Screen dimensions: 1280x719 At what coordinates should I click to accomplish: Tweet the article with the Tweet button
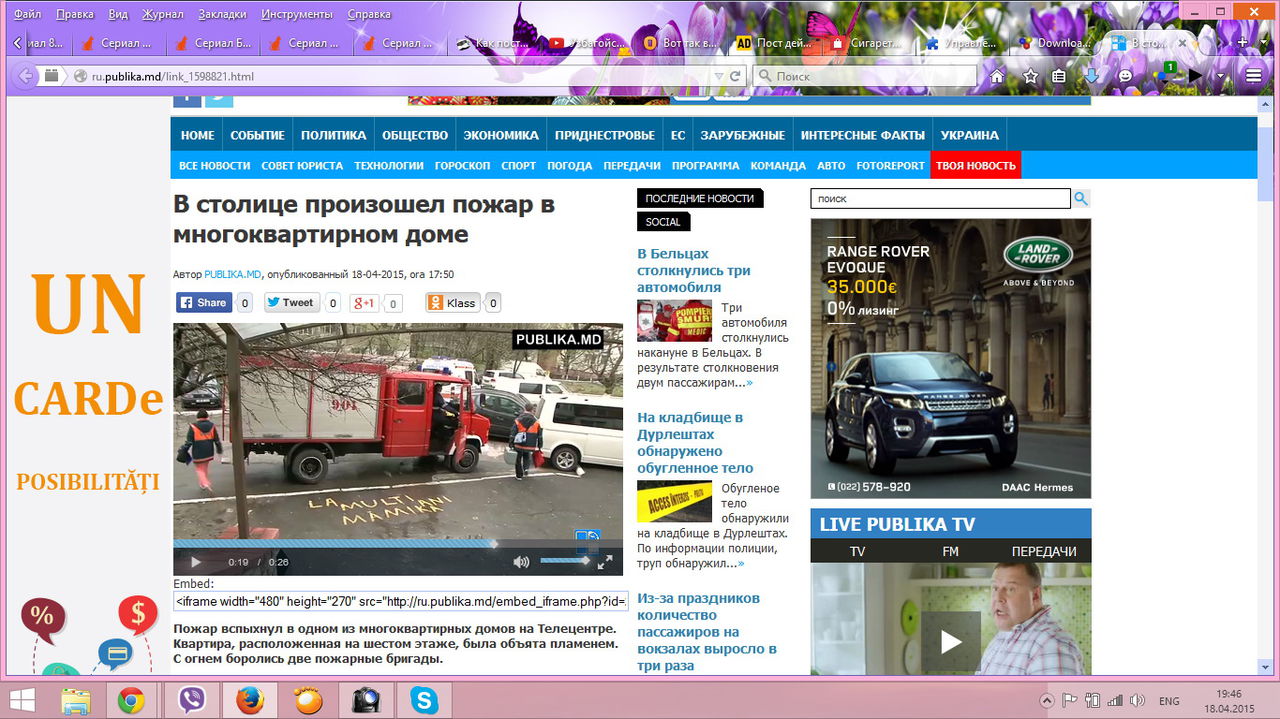click(290, 302)
